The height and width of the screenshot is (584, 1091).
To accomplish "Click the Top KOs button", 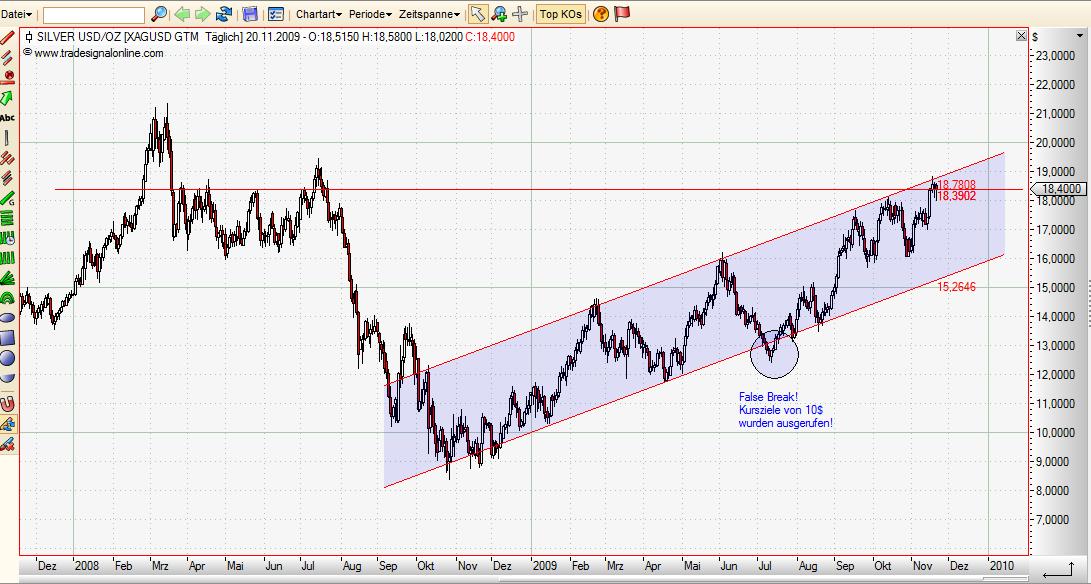I will [561, 14].
